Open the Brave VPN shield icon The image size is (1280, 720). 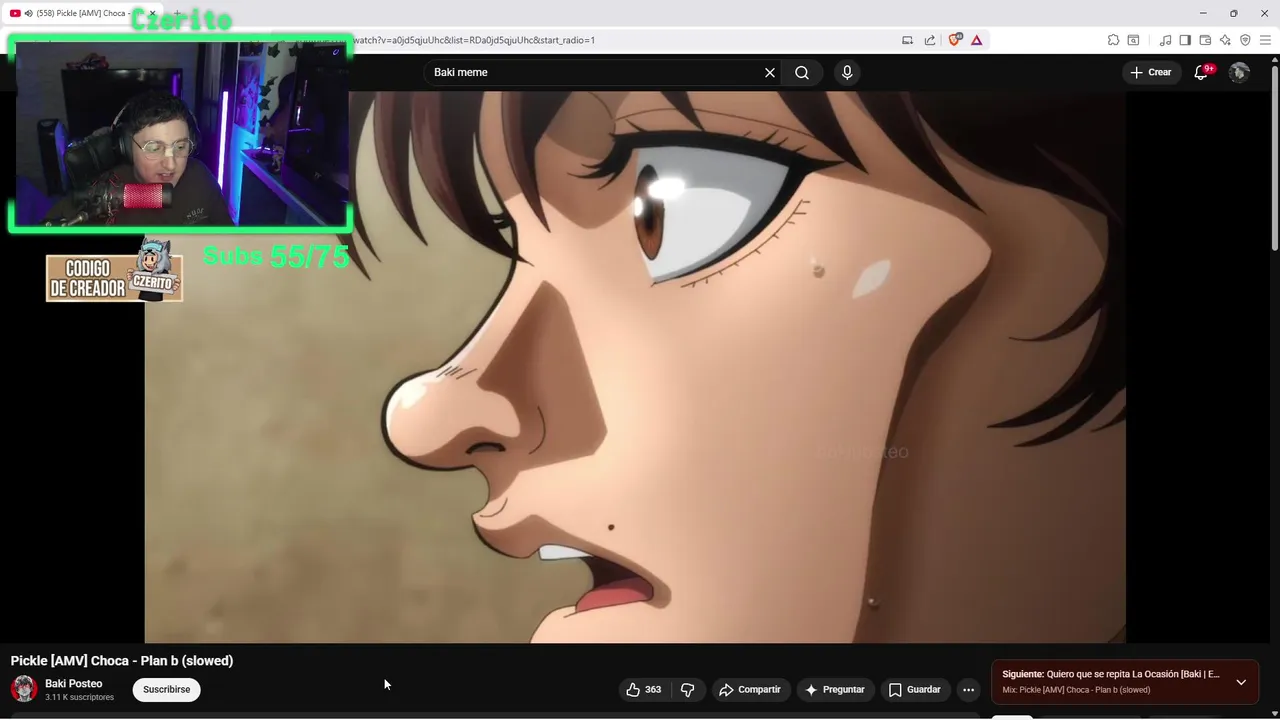1245,40
